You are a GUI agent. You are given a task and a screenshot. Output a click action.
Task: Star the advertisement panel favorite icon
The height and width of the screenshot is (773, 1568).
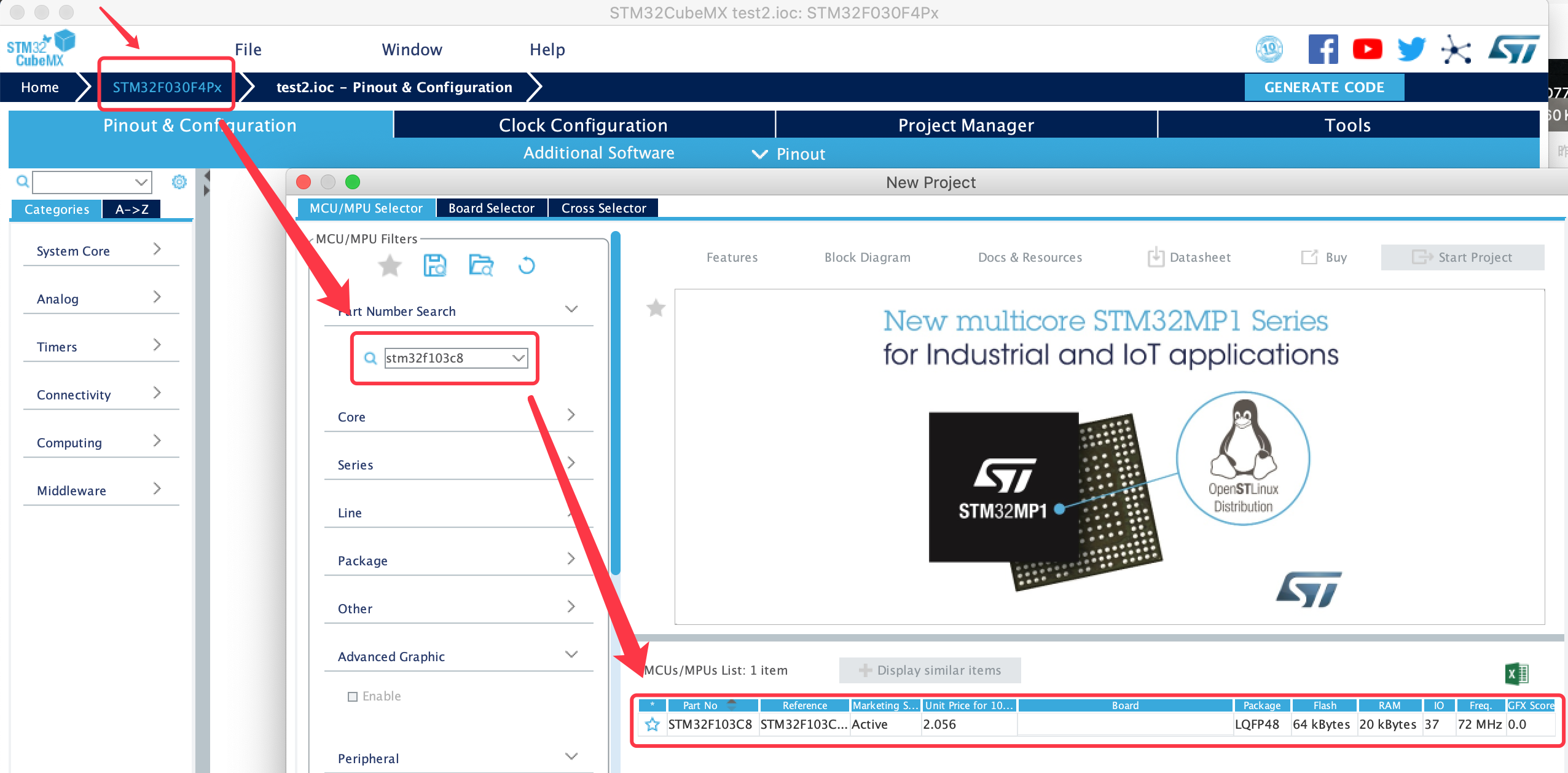click(656, 308)
